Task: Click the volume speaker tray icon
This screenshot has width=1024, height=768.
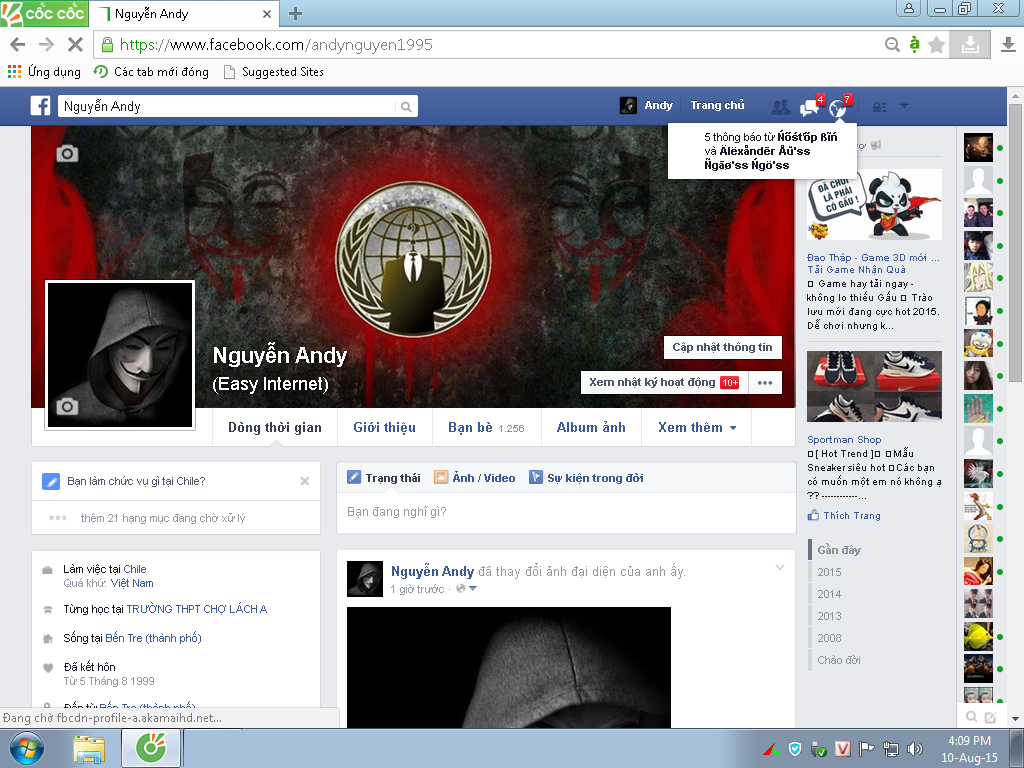Action: point(914,749)
